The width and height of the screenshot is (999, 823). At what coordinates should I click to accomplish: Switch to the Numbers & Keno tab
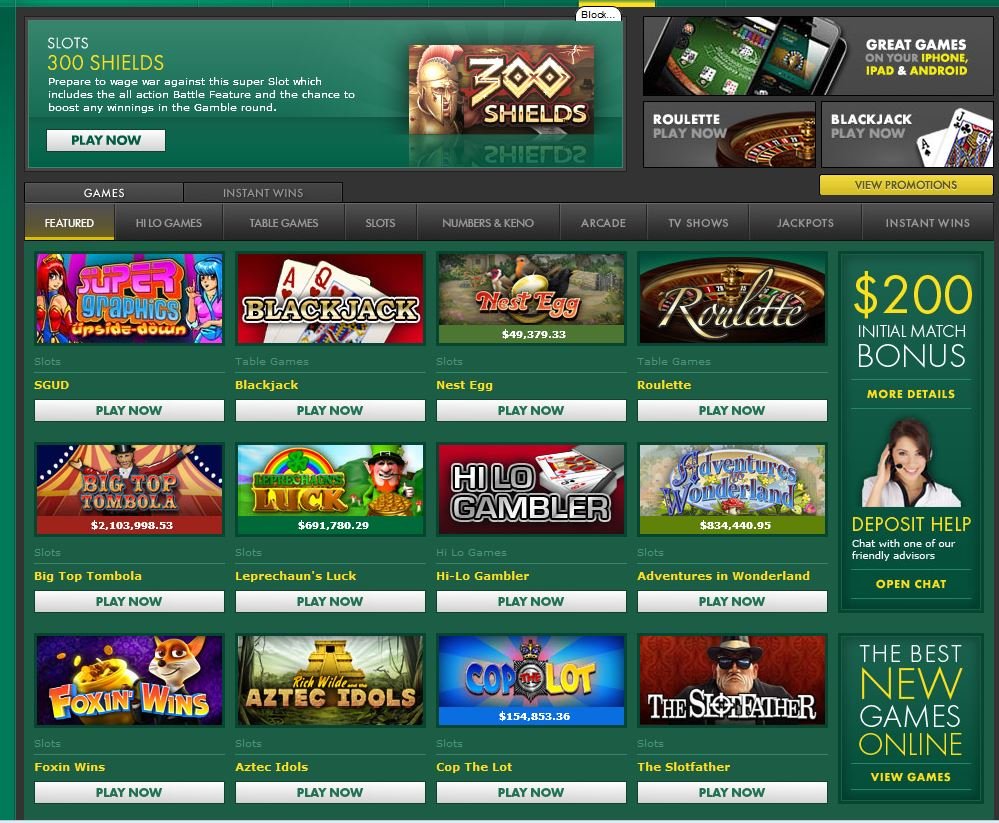(488, 223)
